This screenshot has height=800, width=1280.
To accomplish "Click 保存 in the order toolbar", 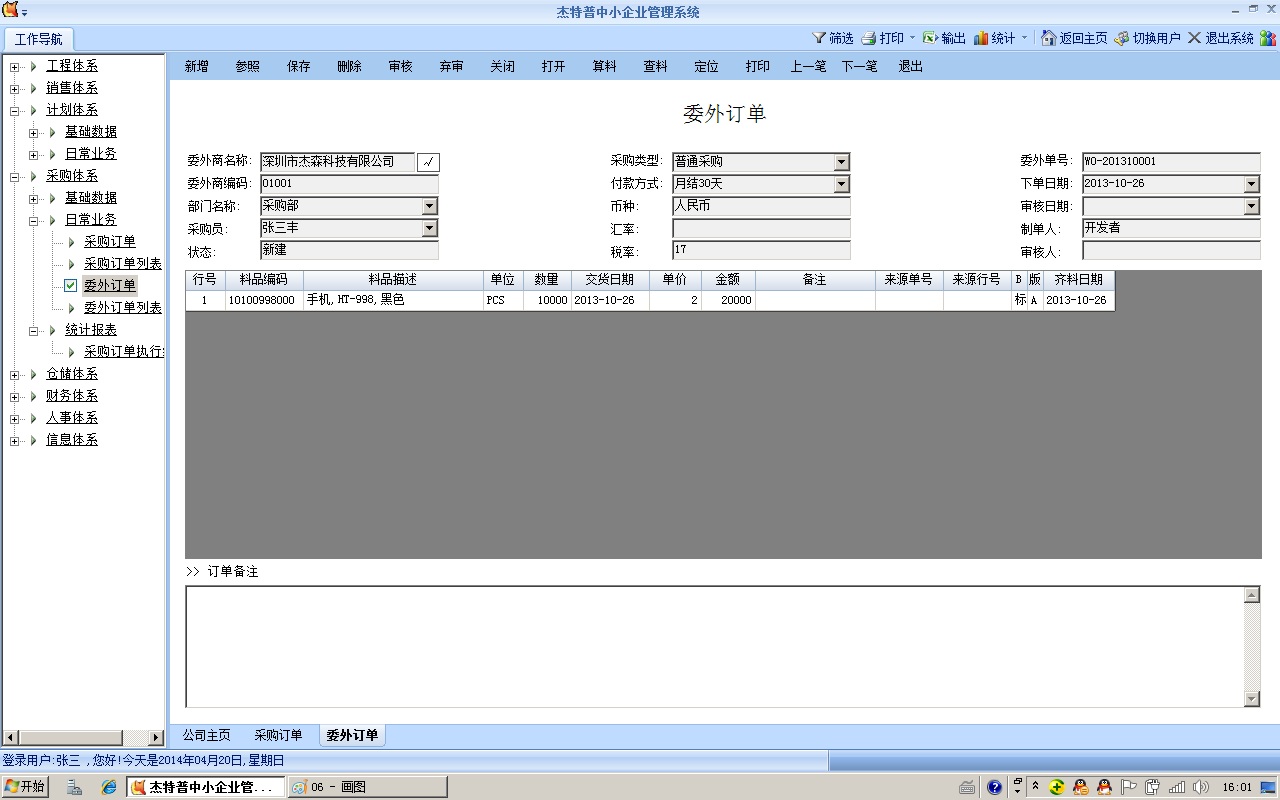I will [298, 66].
